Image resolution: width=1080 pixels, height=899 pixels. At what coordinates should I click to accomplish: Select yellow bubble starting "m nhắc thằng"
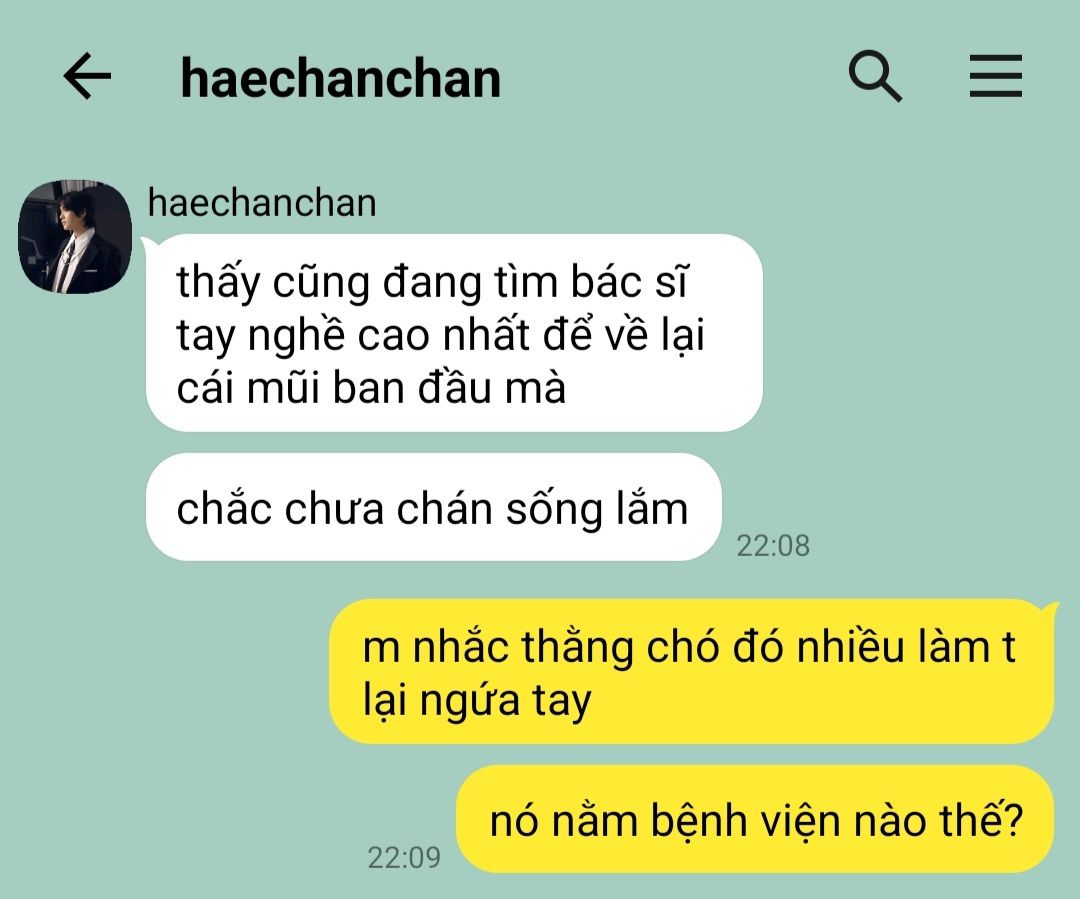(692, 672)
